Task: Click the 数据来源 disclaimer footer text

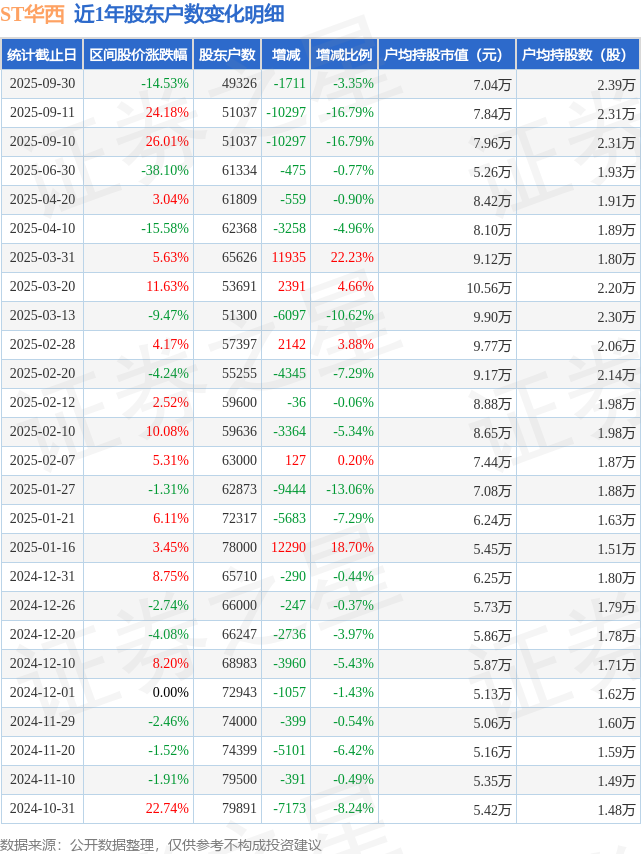Action: point(161,845)
